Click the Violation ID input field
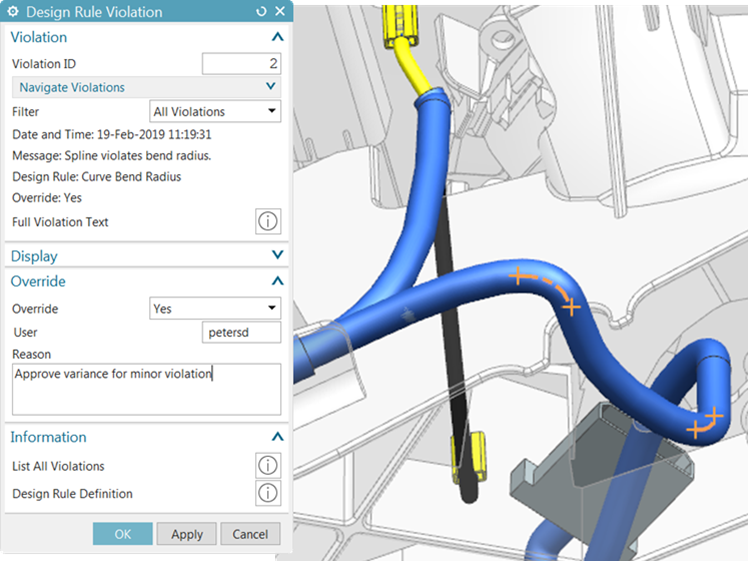Viewport: 748px width, 561px height. click(241, 63)
